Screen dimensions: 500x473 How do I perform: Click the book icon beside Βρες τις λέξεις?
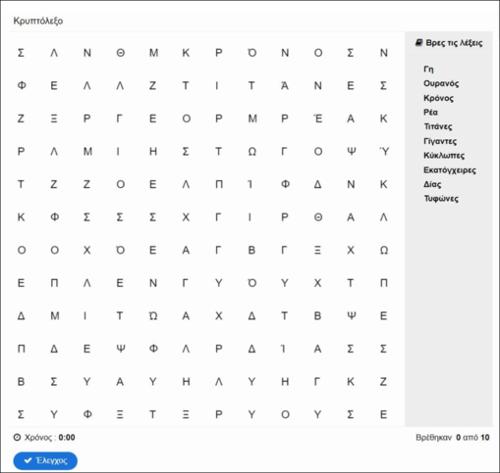(x=419, y=43)
